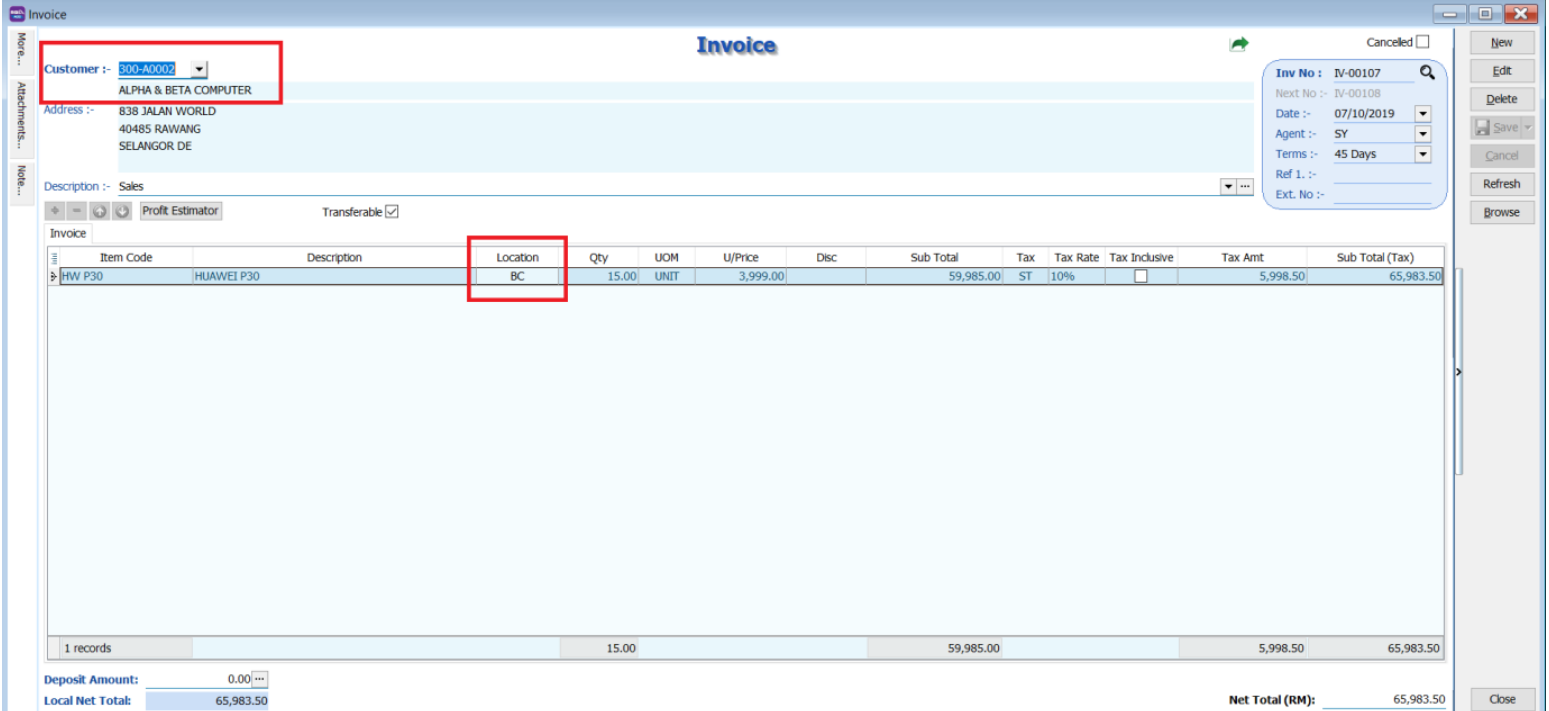Open the grid column chooser icon
The height and width of the screenshot is (711, 1549).
[54, 258]
